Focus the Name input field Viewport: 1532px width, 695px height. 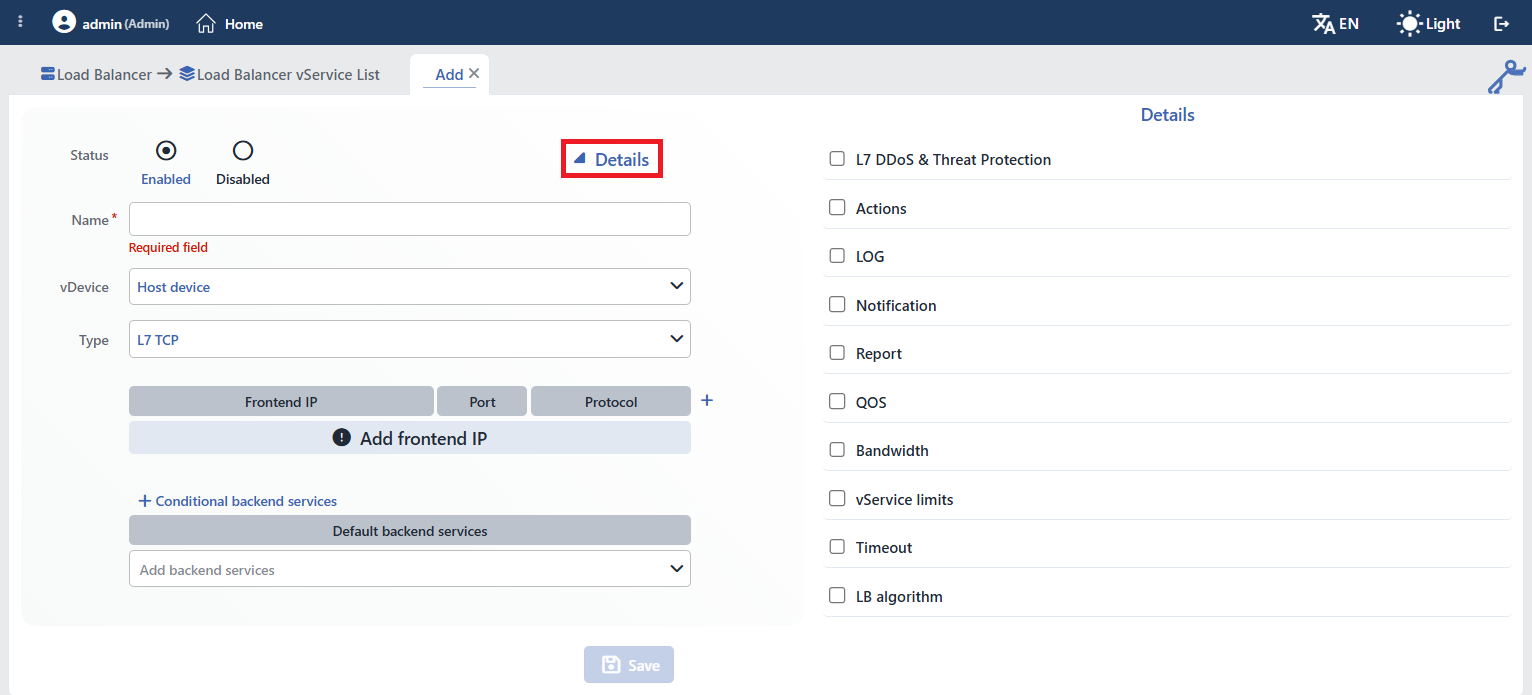coord(410,219)
